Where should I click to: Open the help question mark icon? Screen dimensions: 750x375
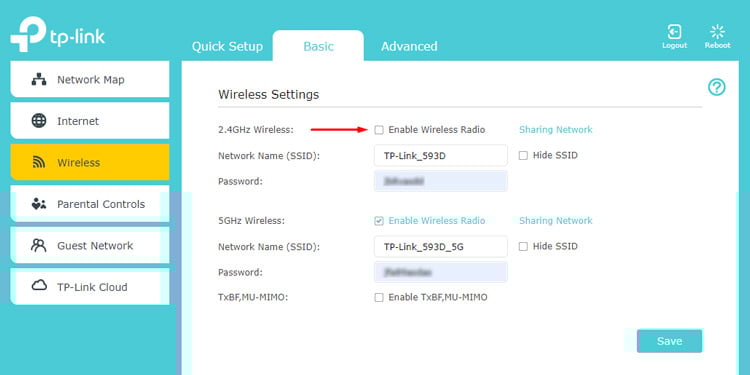pos(717,87)
